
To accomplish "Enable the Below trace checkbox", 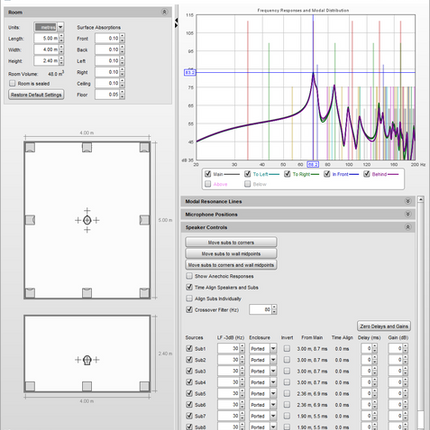I will pyautogui.click(x=247, y=184).
